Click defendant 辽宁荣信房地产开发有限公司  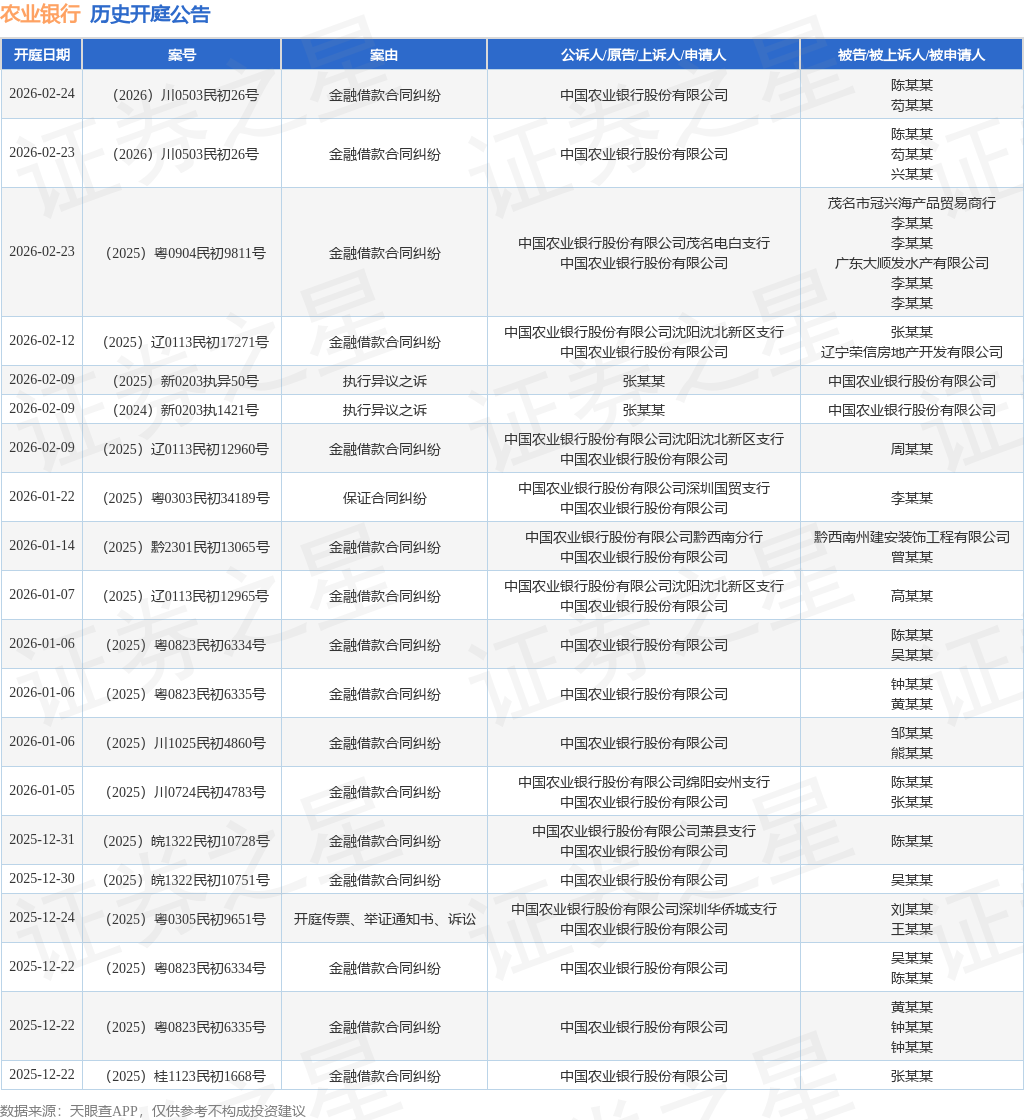[912, 352]
